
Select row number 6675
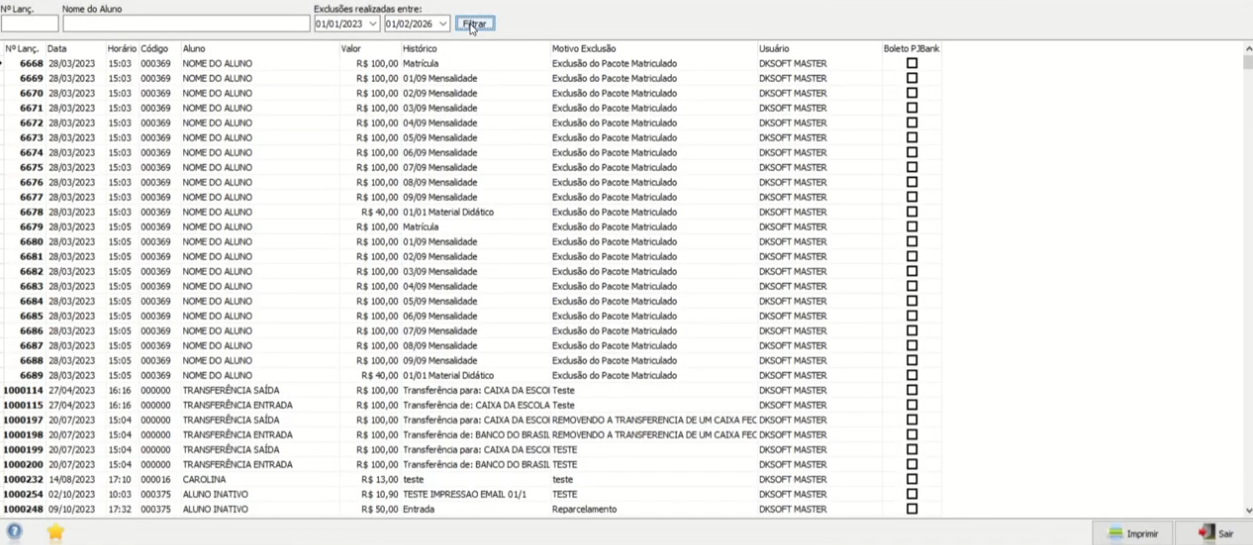[31, 167]
